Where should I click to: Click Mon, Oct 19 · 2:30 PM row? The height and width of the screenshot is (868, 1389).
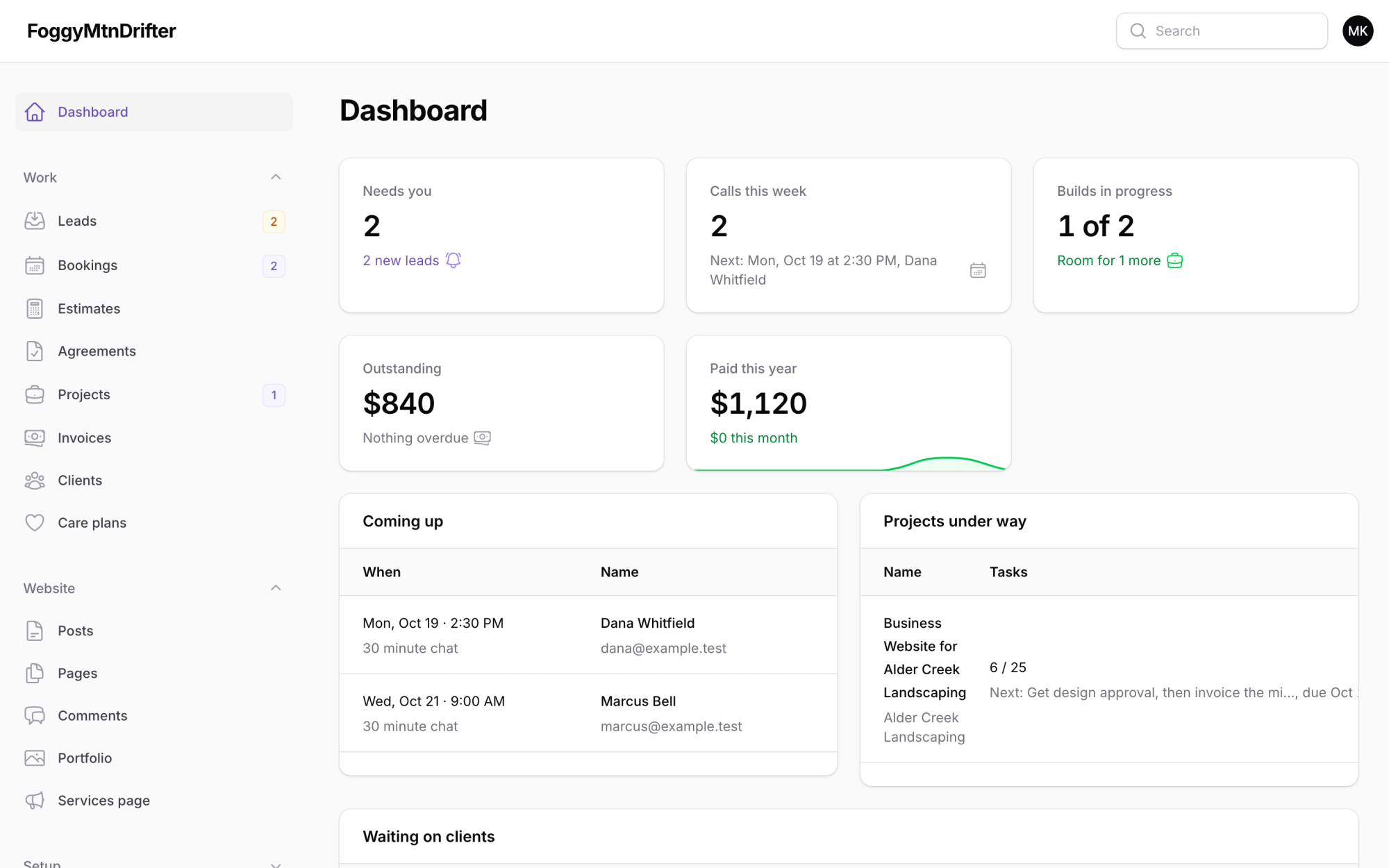pyautogui.click(x=588, y=635)
